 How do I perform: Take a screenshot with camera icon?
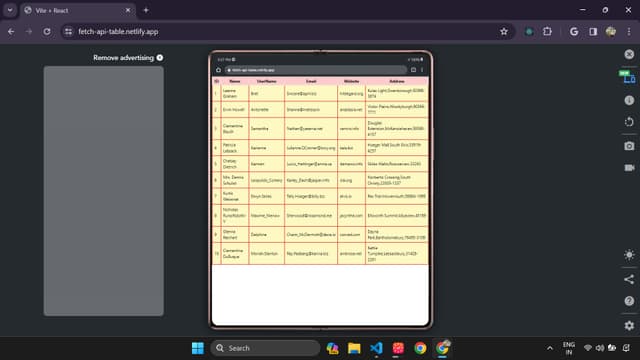pos(629,146)
